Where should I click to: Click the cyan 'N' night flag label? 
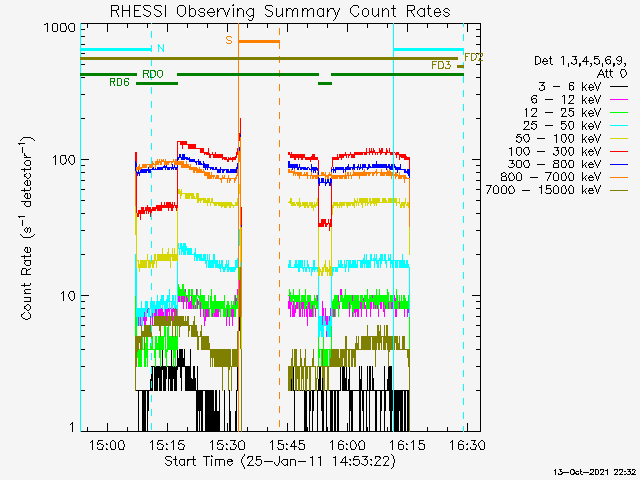pos(161,48)
